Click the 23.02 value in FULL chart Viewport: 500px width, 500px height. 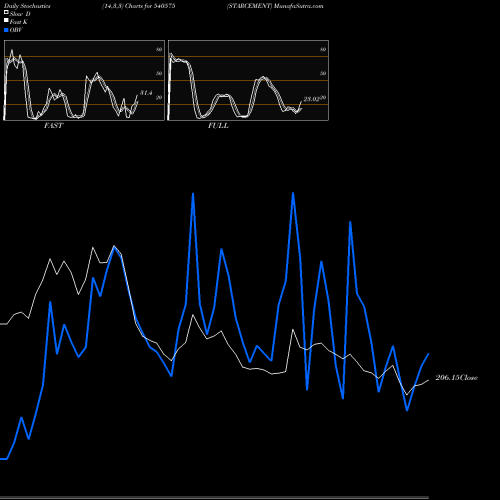(311, 99)
